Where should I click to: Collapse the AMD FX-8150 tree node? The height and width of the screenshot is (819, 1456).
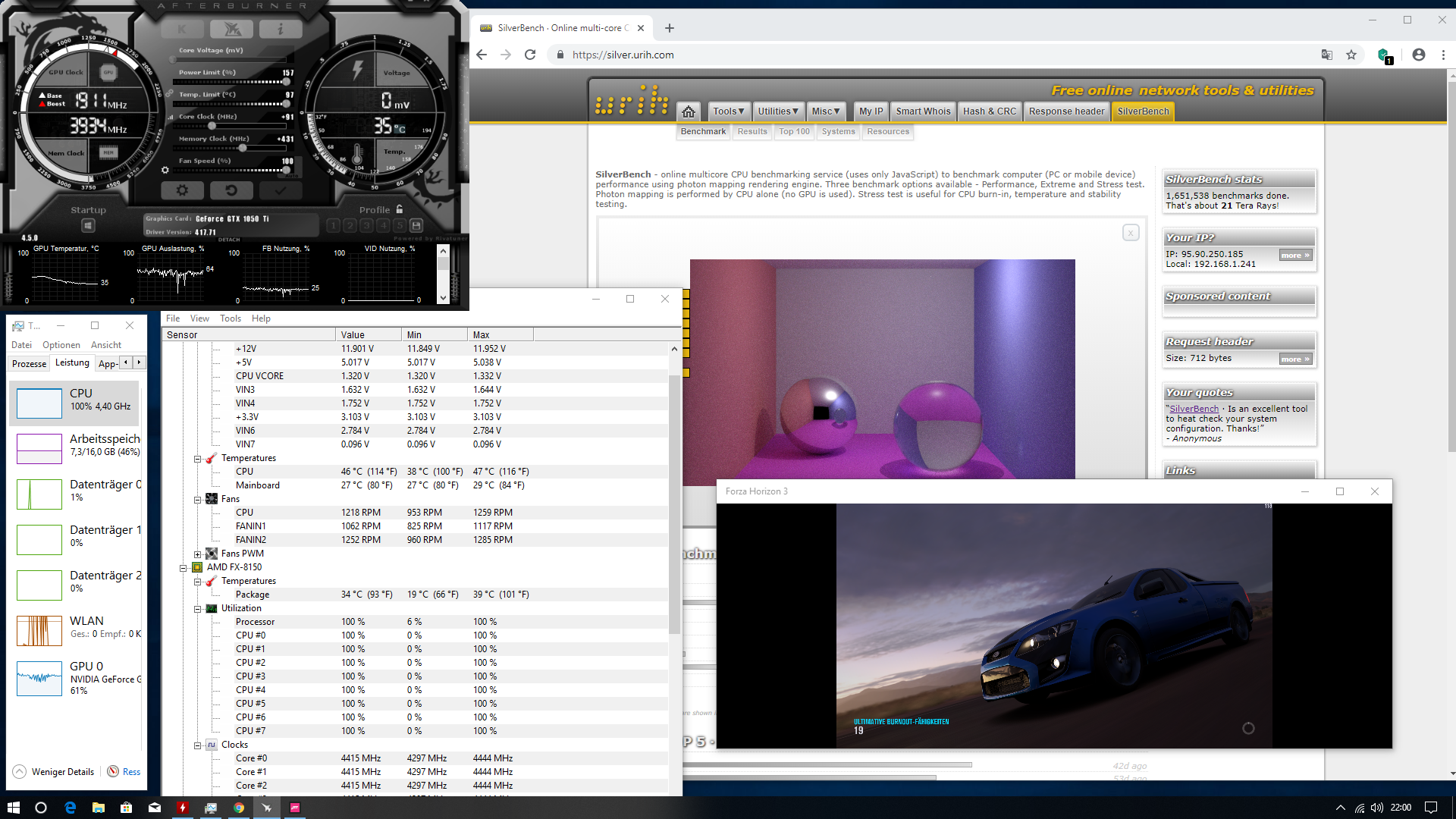(183, 568)
